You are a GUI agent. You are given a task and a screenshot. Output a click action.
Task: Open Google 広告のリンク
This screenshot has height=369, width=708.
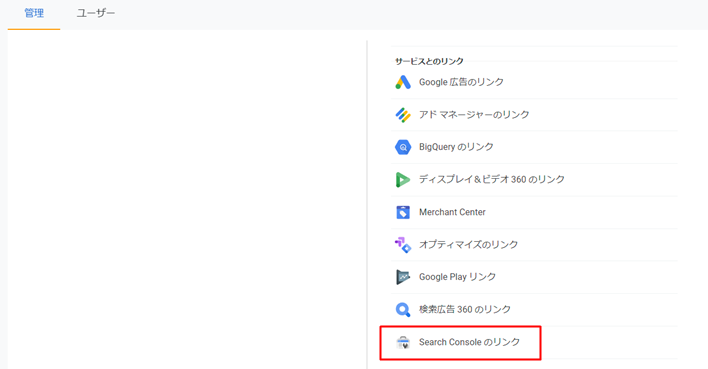point(461,82)
